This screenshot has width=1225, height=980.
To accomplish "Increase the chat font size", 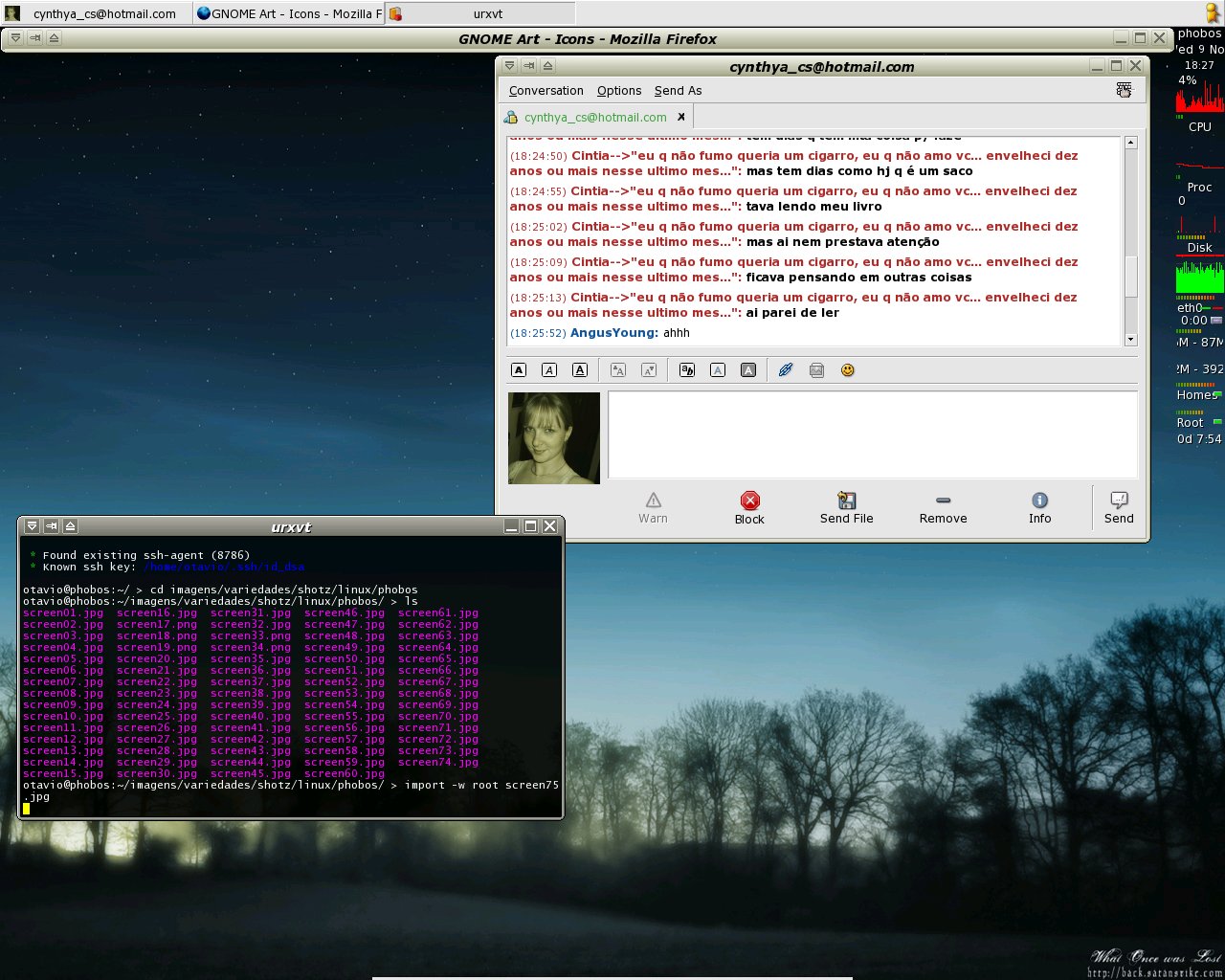I will (618, 370).
